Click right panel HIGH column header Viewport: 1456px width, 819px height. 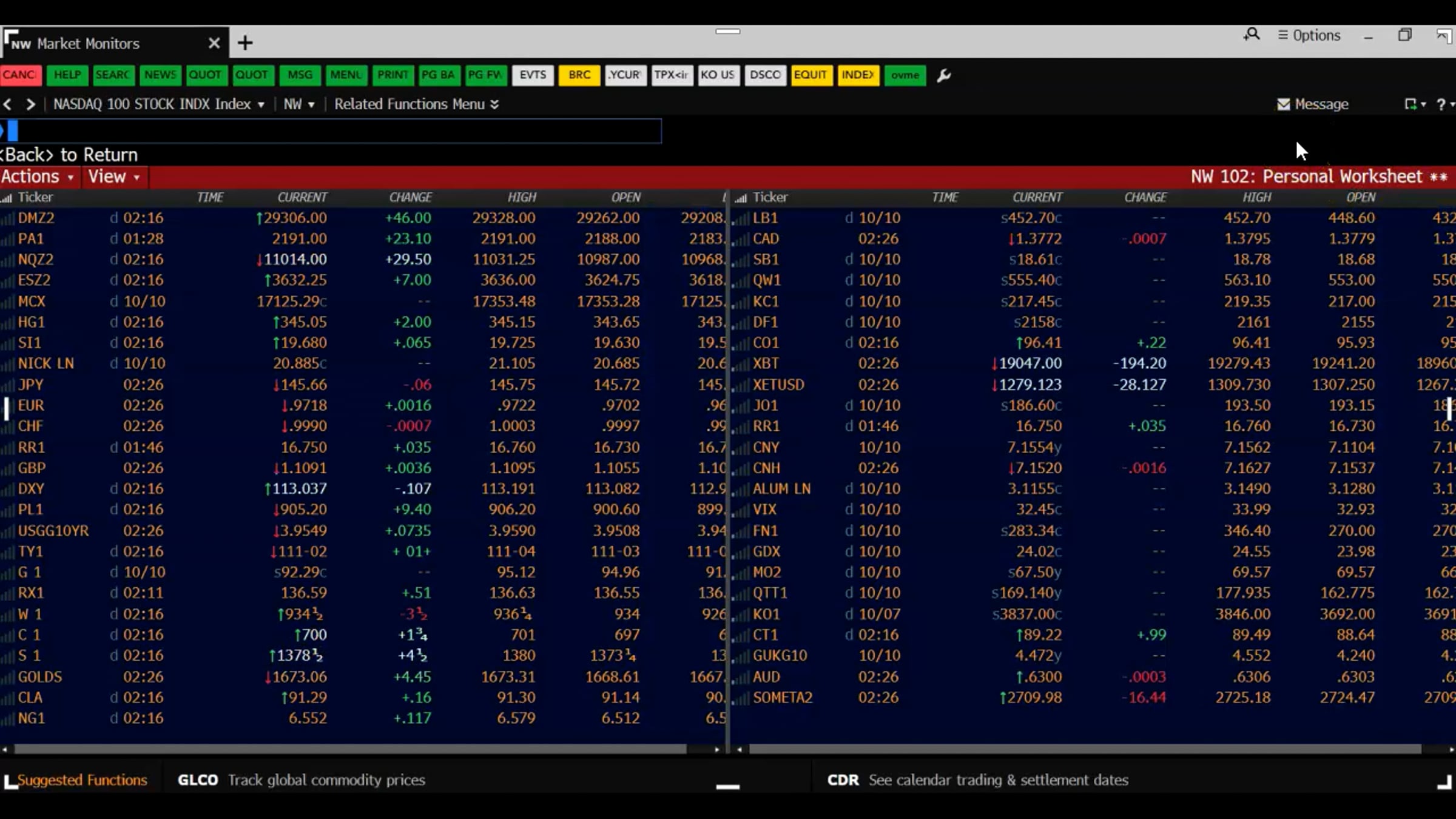click(1256, 197)
